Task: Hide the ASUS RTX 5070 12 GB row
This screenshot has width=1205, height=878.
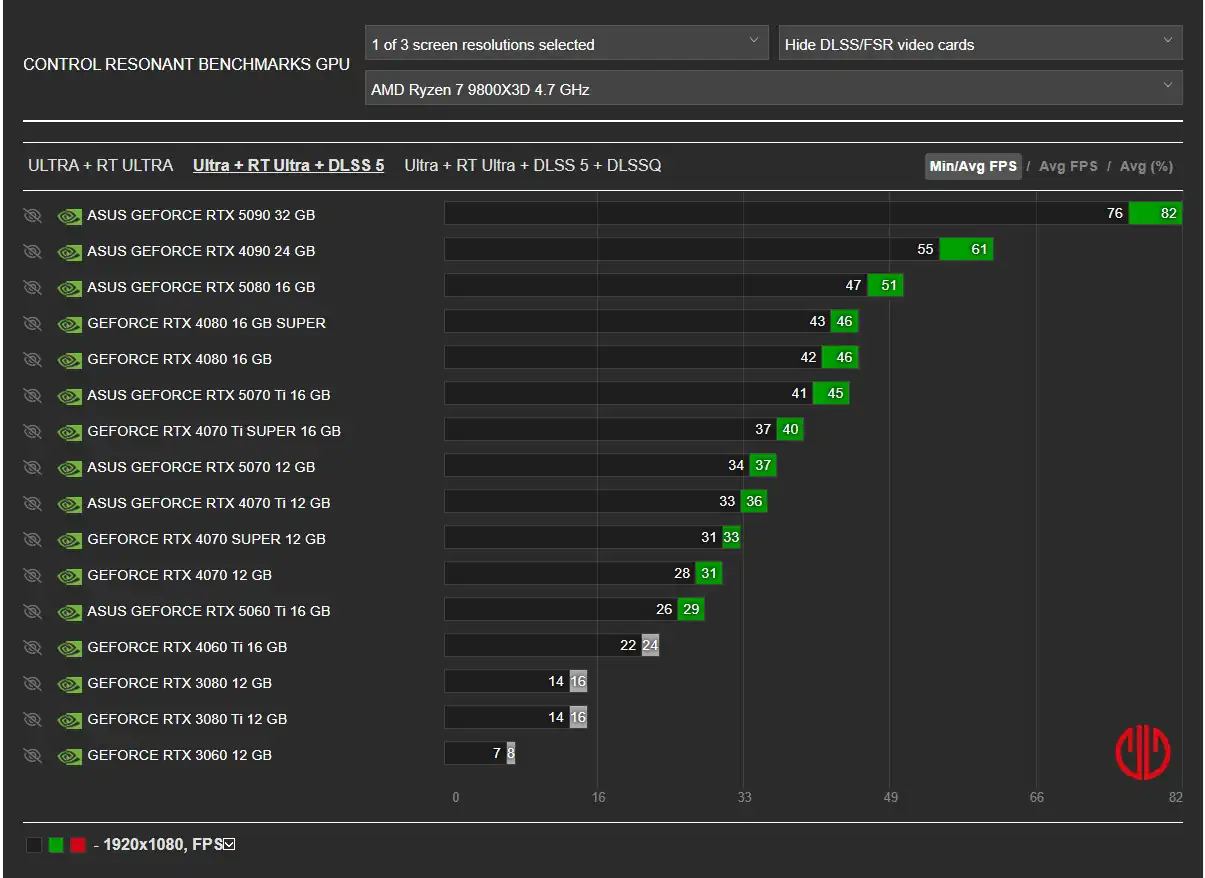Action: pyautogui.click(x=32, y=467)
